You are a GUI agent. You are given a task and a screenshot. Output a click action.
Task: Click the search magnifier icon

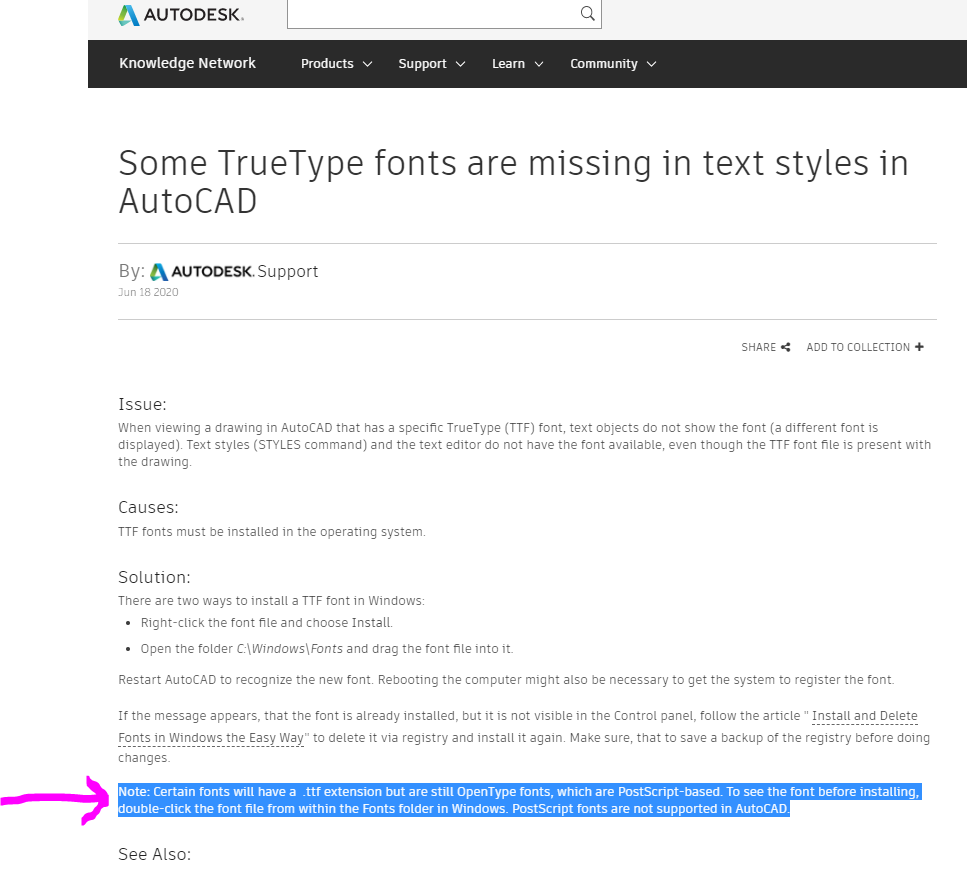587,14
